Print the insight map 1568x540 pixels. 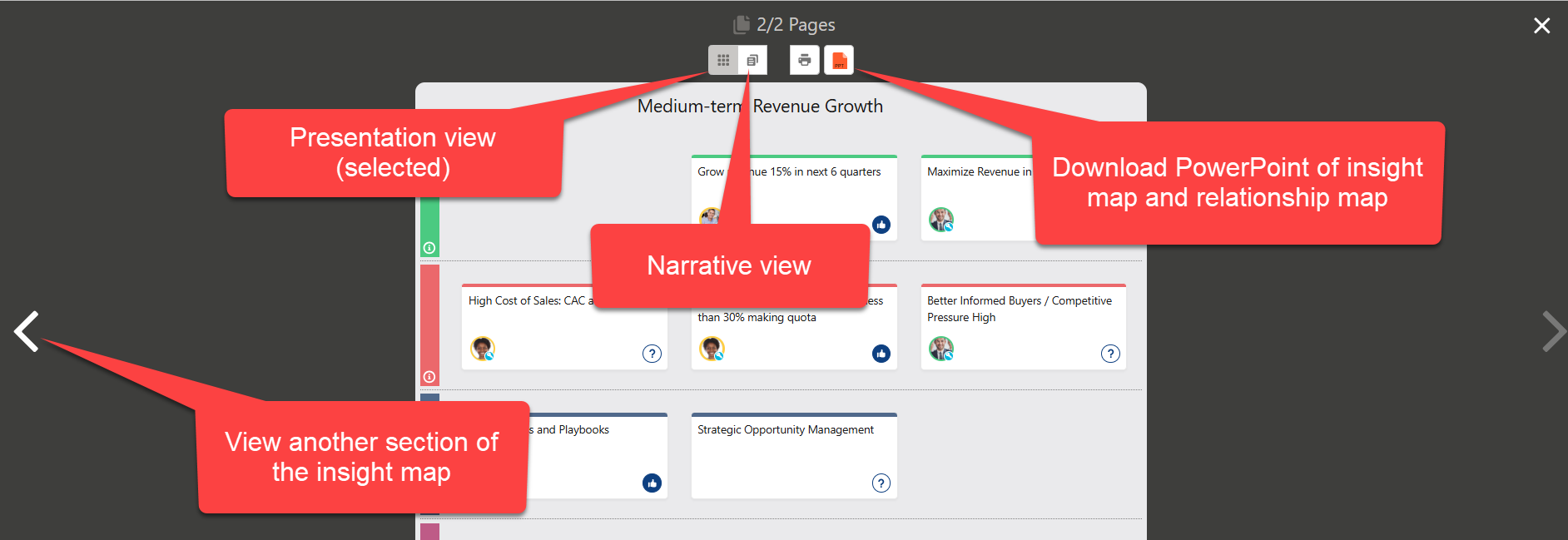pos(804,60)
